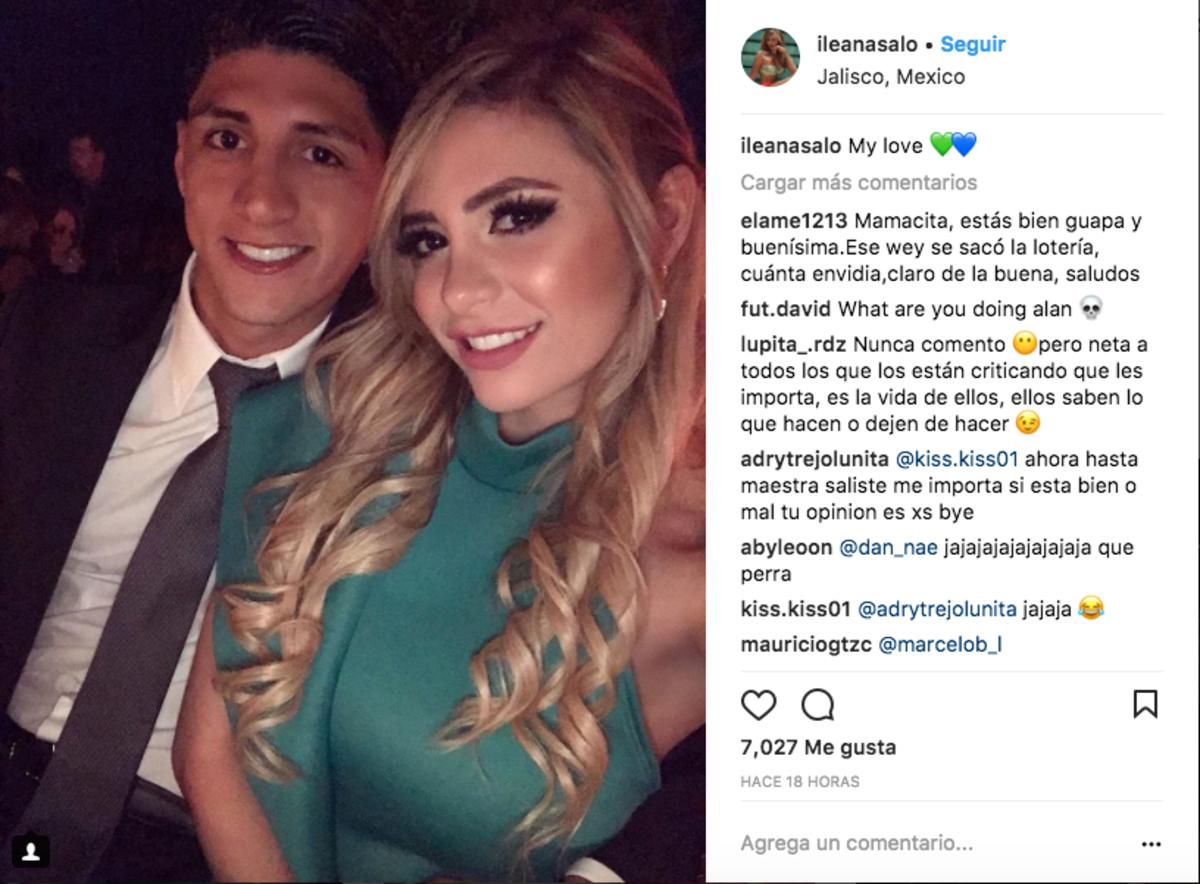The image size is (1200, 884).
Task: Open the HACE 18 HORAS timestamp link
Action: 800,782
